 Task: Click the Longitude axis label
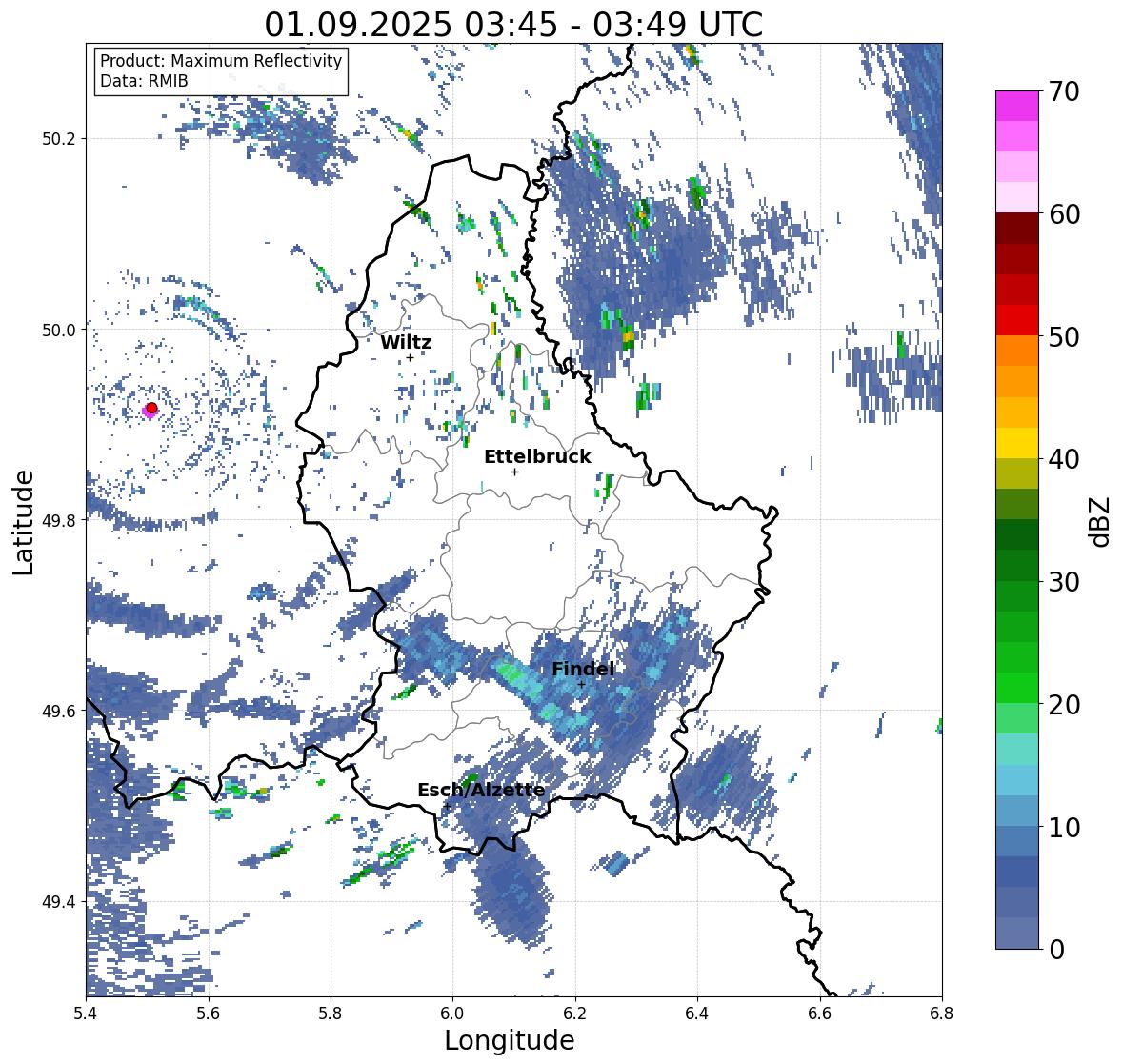510,1040
